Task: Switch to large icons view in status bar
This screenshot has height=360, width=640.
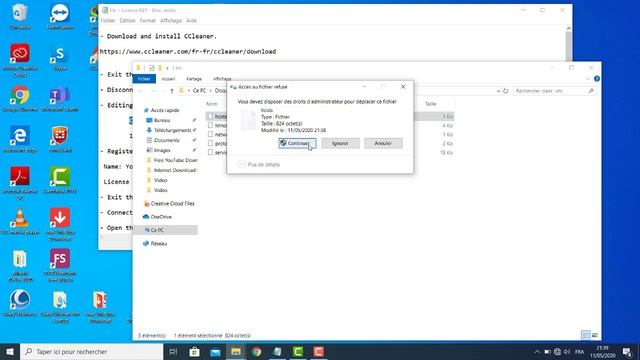Action: tap(595, 336)
